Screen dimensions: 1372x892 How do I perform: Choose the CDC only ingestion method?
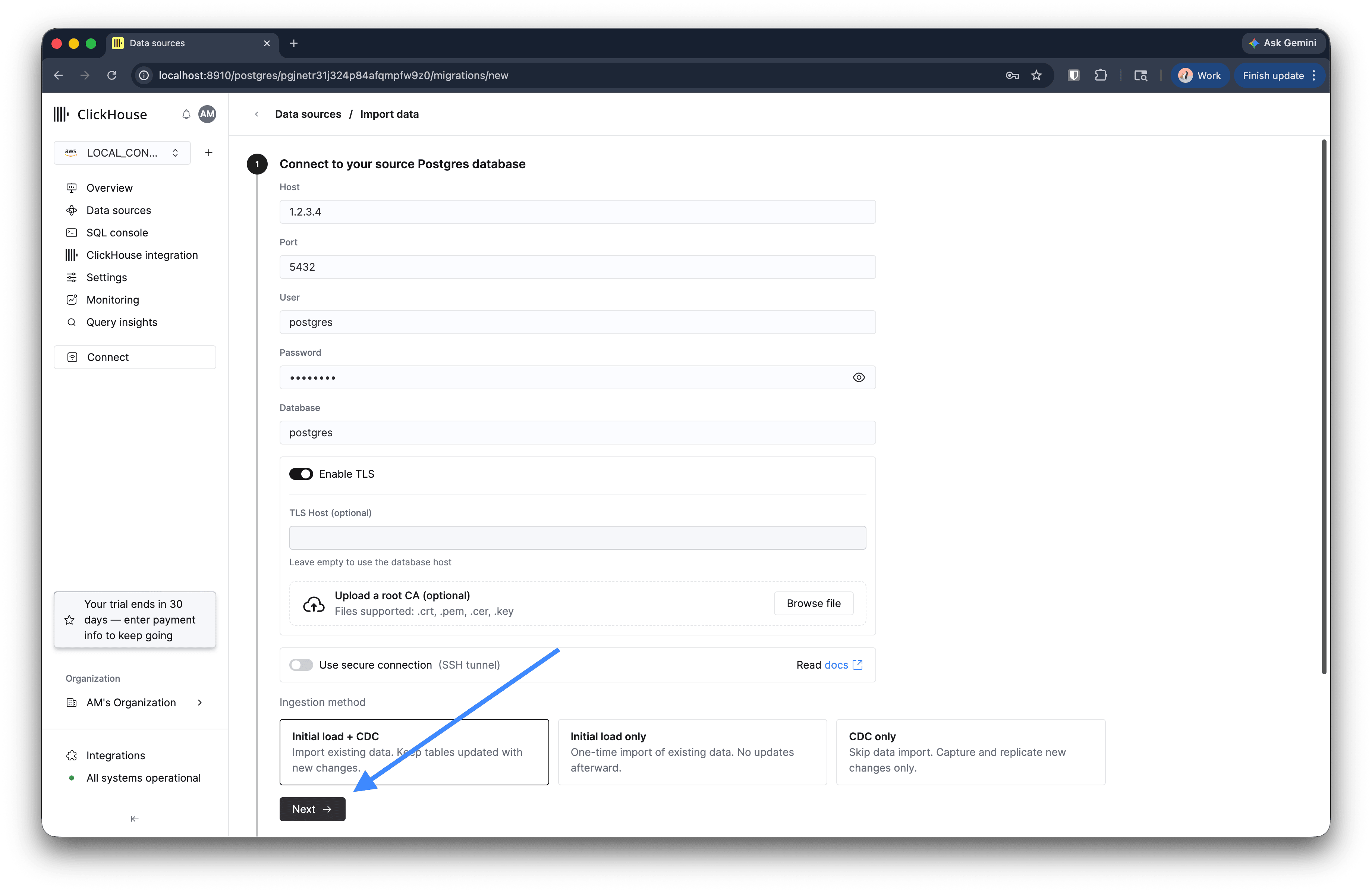click(x=971, y=752)
